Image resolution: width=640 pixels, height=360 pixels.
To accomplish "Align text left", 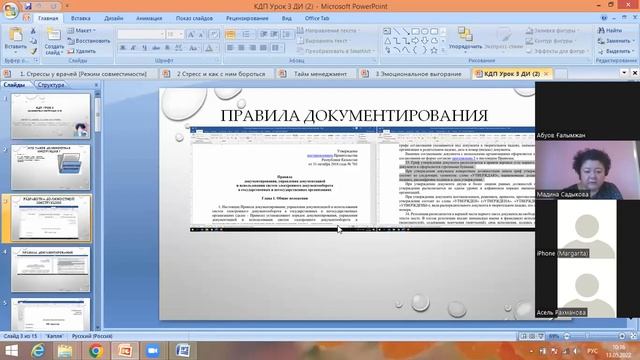I will pyautogui.click(x=230, y=48).
